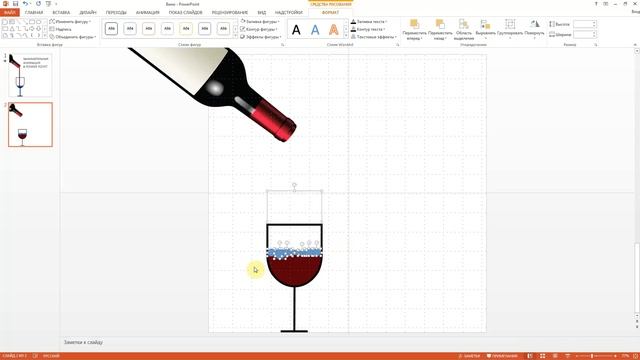Viewport: 640px width, 360px height.
Task: Open Область выделения selection pane
Action: click(464, 29)
